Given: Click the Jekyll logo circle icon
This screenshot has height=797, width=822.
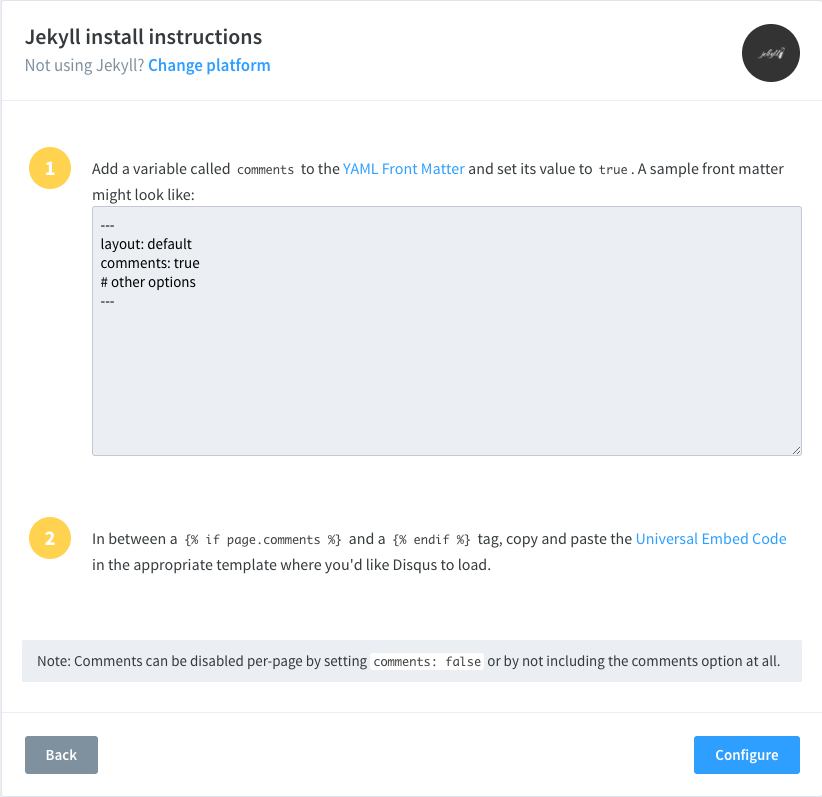Looking at the screenshot, I should pos(771,53).
